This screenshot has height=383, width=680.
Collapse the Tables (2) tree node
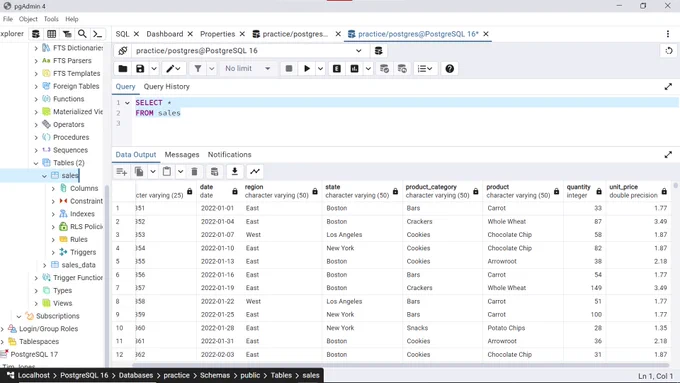tap(36, 163)
